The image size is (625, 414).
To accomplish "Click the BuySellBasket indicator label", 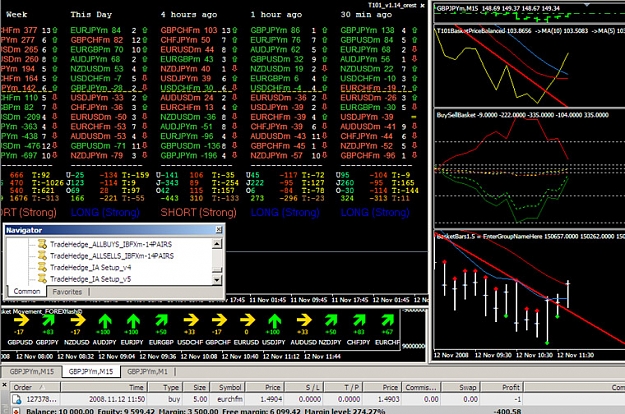I will [x=455, y=115].
